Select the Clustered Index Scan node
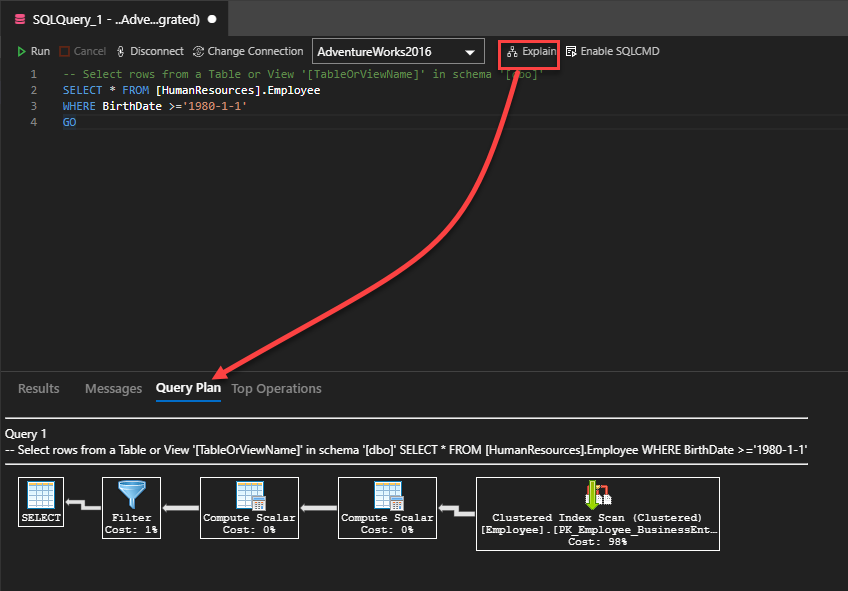This screenshot has height=591, width=848. tap(598, 514)
